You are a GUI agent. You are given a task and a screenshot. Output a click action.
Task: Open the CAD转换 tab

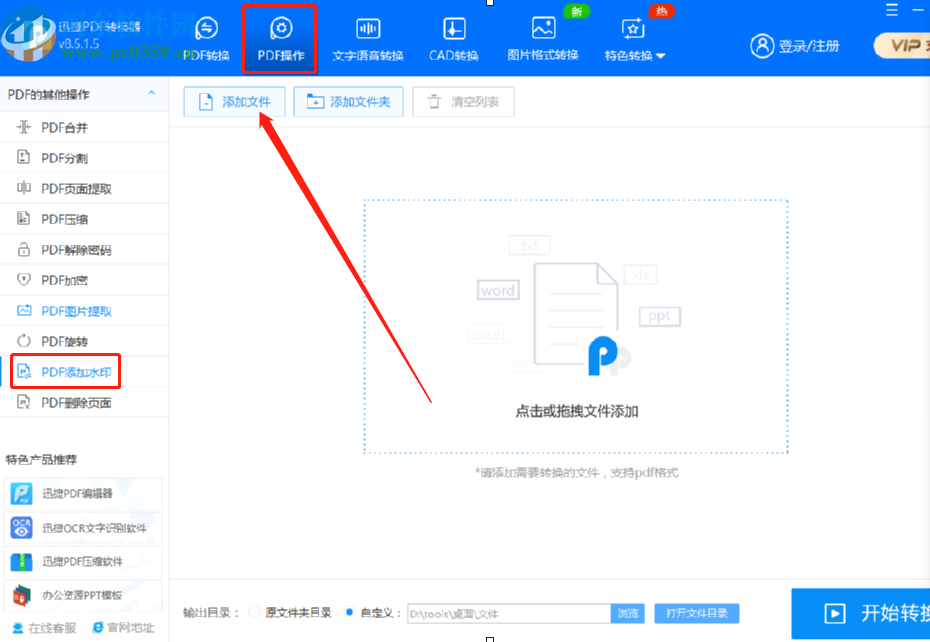(x=454, y=39)
